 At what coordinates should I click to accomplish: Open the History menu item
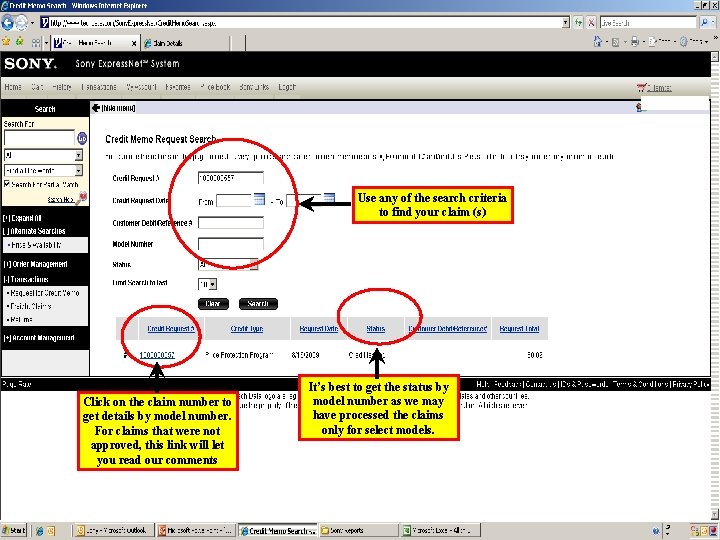pyautogui.click(x=62, y=87)
